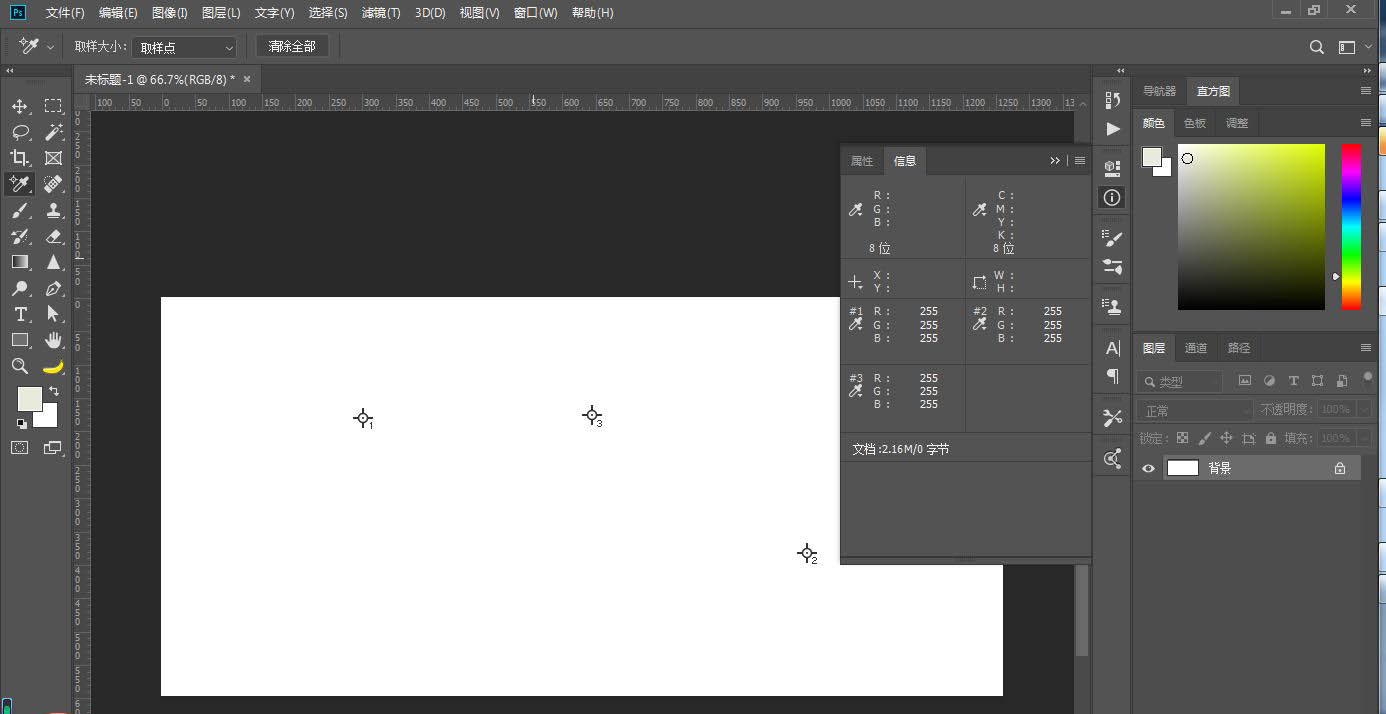Open the Actions panel play icon

(x=1113, y=129)
